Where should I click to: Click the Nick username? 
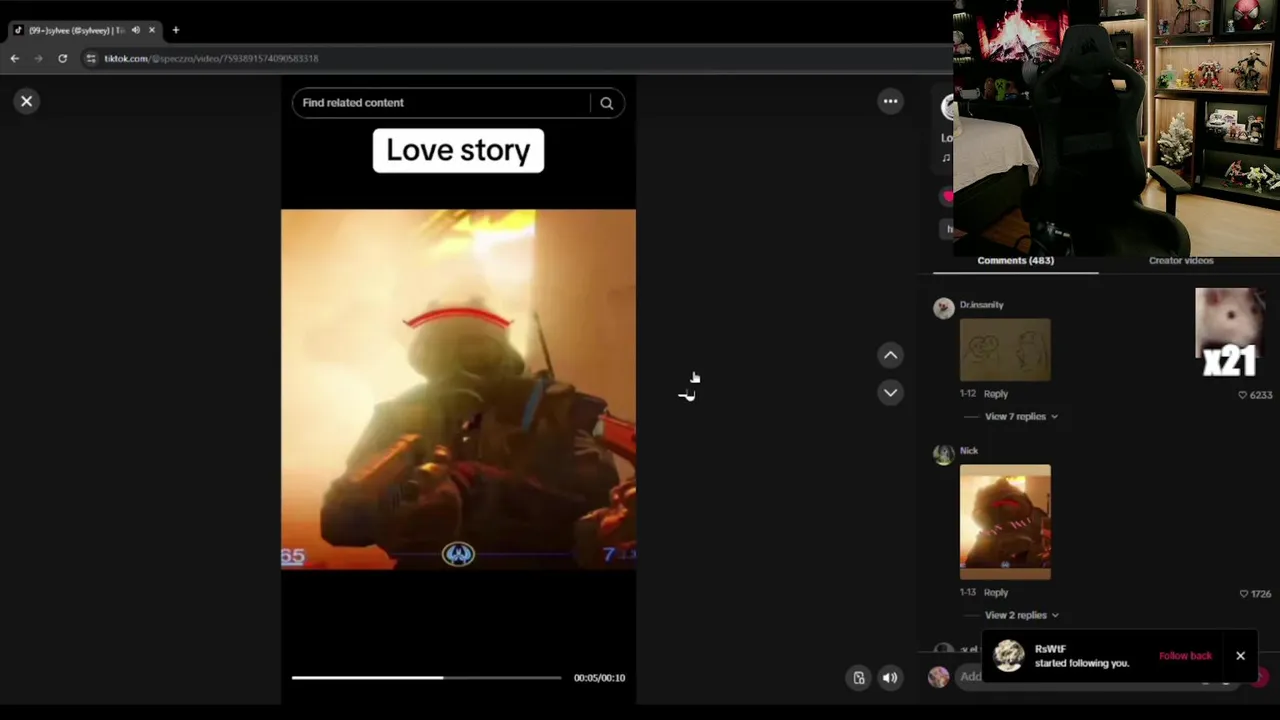(969, 451)
